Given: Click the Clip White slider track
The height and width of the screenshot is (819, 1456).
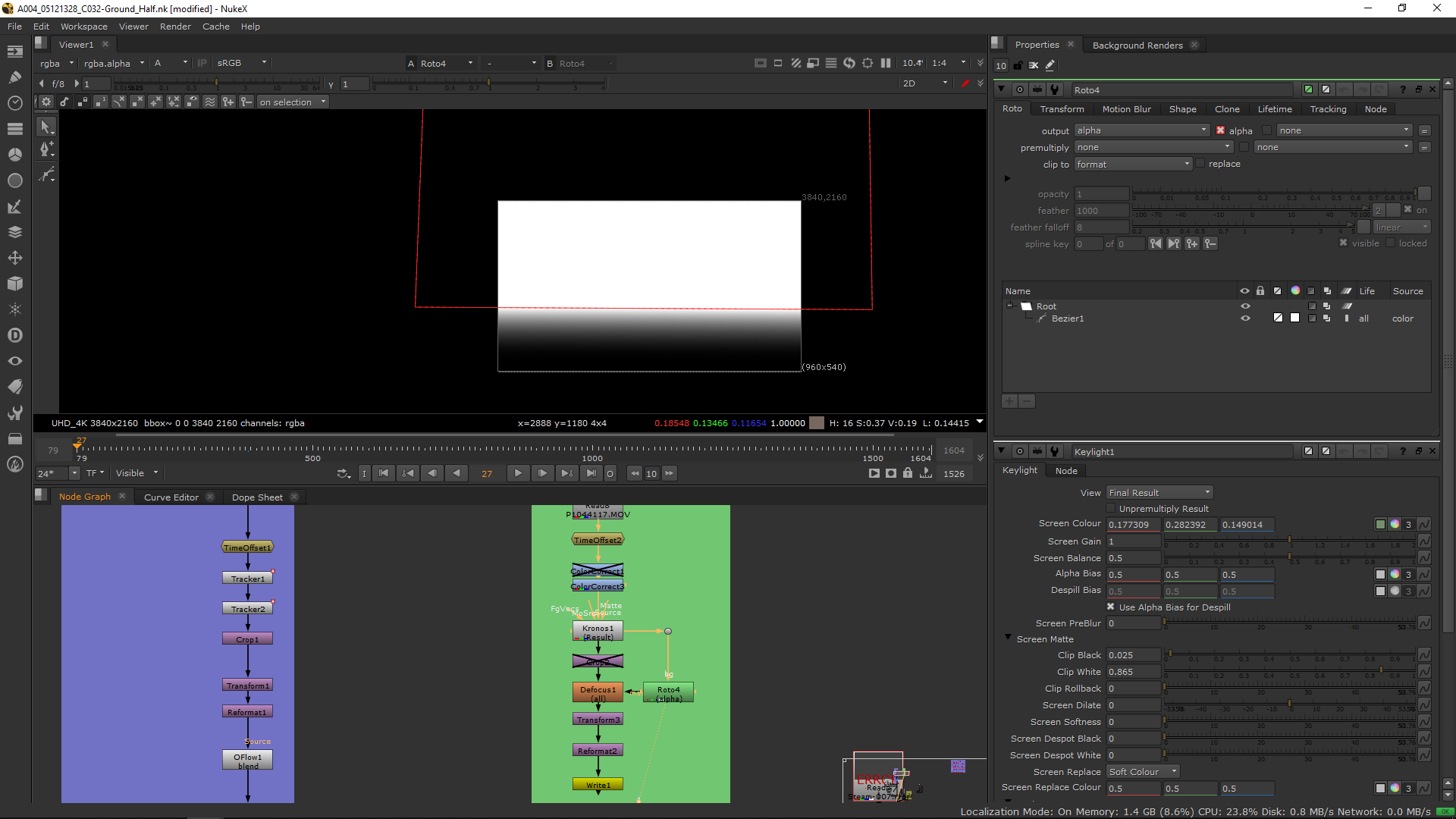Looking at the screenshot, I should coord(1289,672).
